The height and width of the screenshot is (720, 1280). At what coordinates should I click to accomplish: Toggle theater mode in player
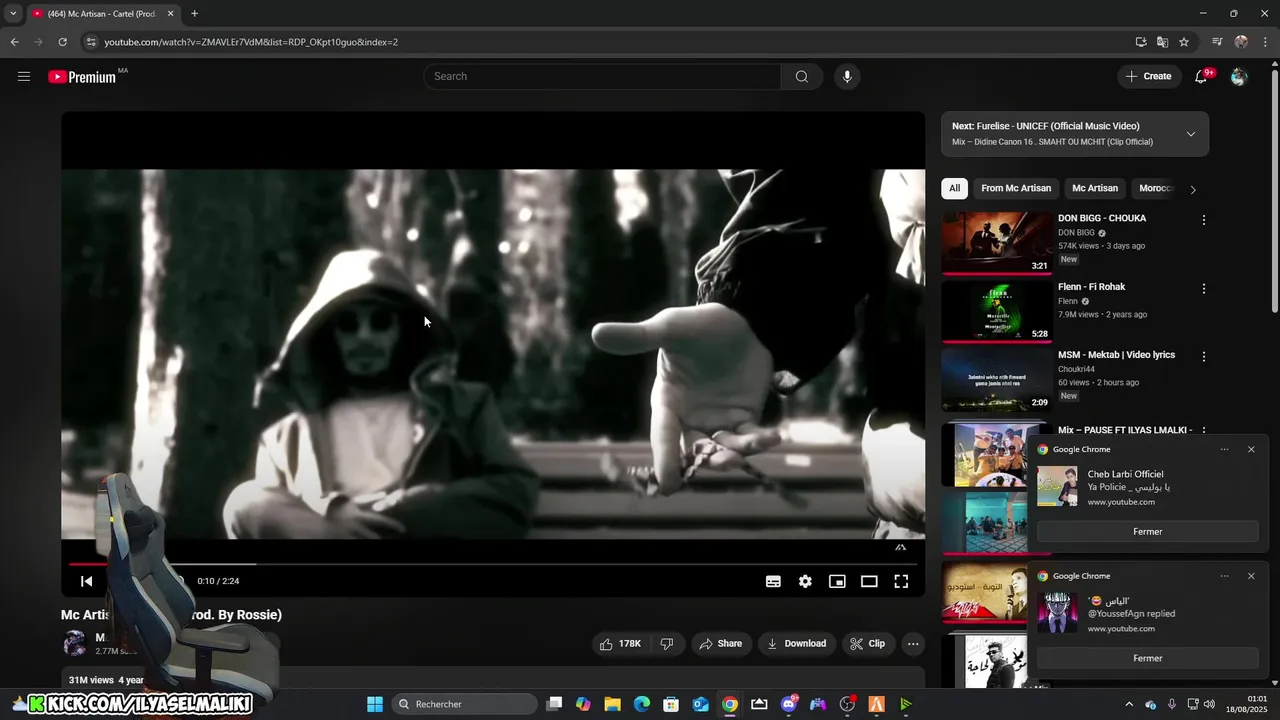869,581
